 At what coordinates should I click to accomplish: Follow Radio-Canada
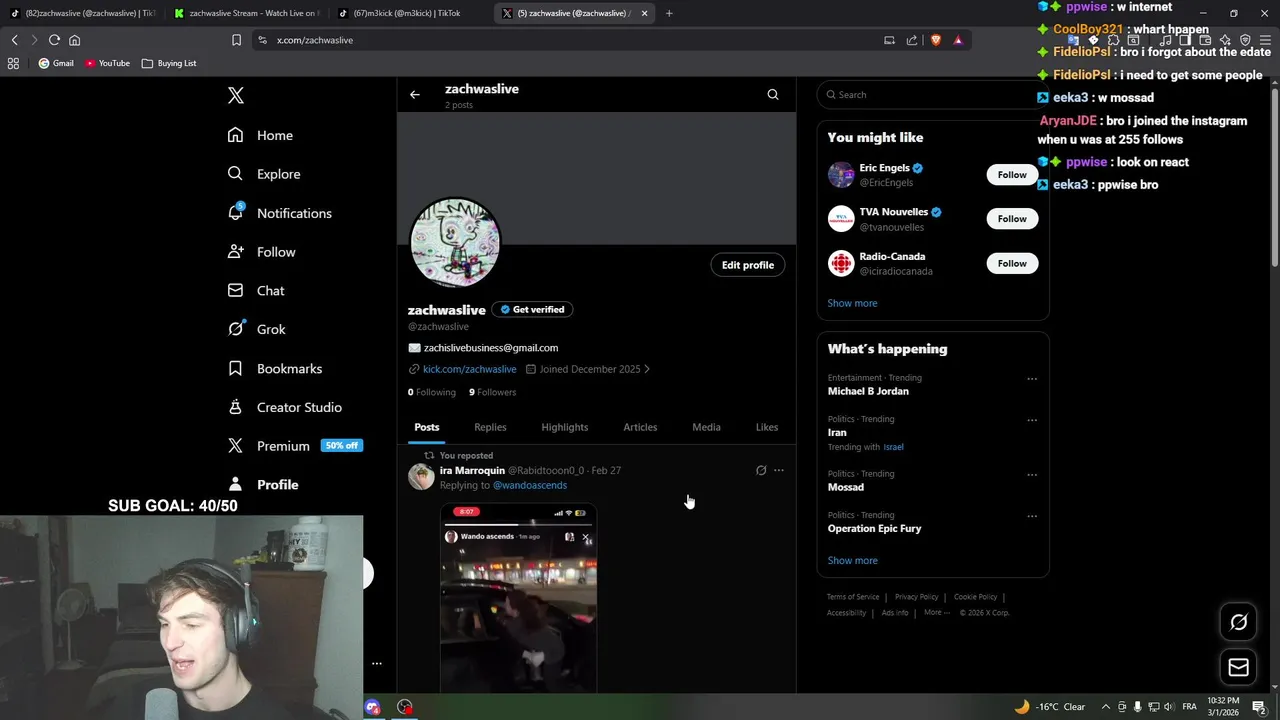tap(1012, 263)
